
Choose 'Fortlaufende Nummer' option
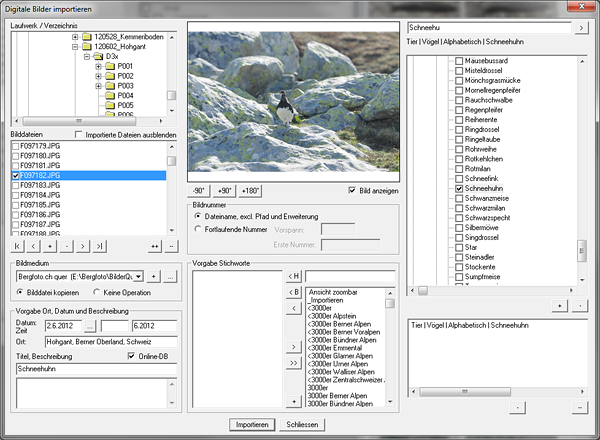(198, 228)
